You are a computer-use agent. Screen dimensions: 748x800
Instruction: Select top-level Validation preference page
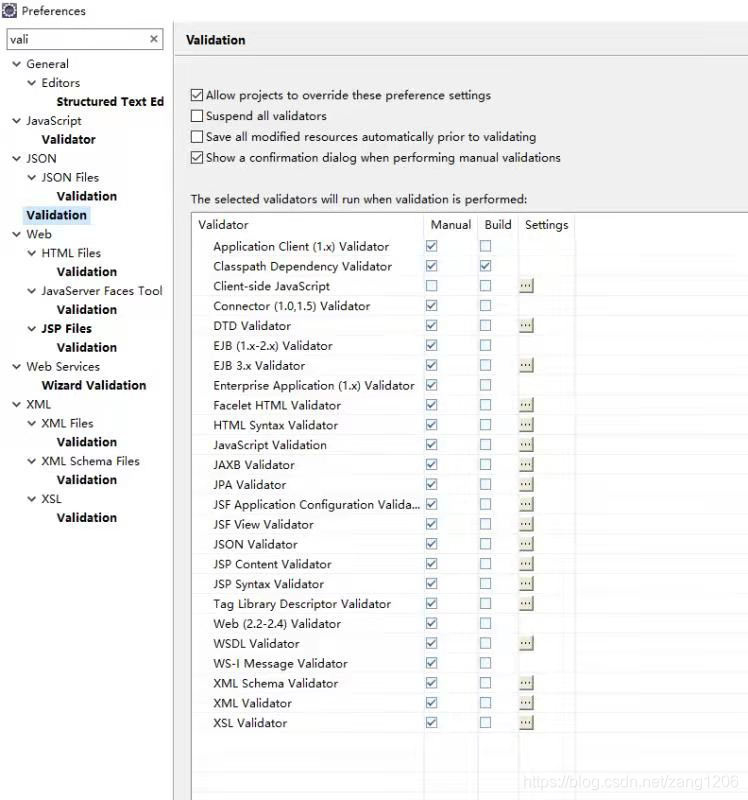[57, 215]
